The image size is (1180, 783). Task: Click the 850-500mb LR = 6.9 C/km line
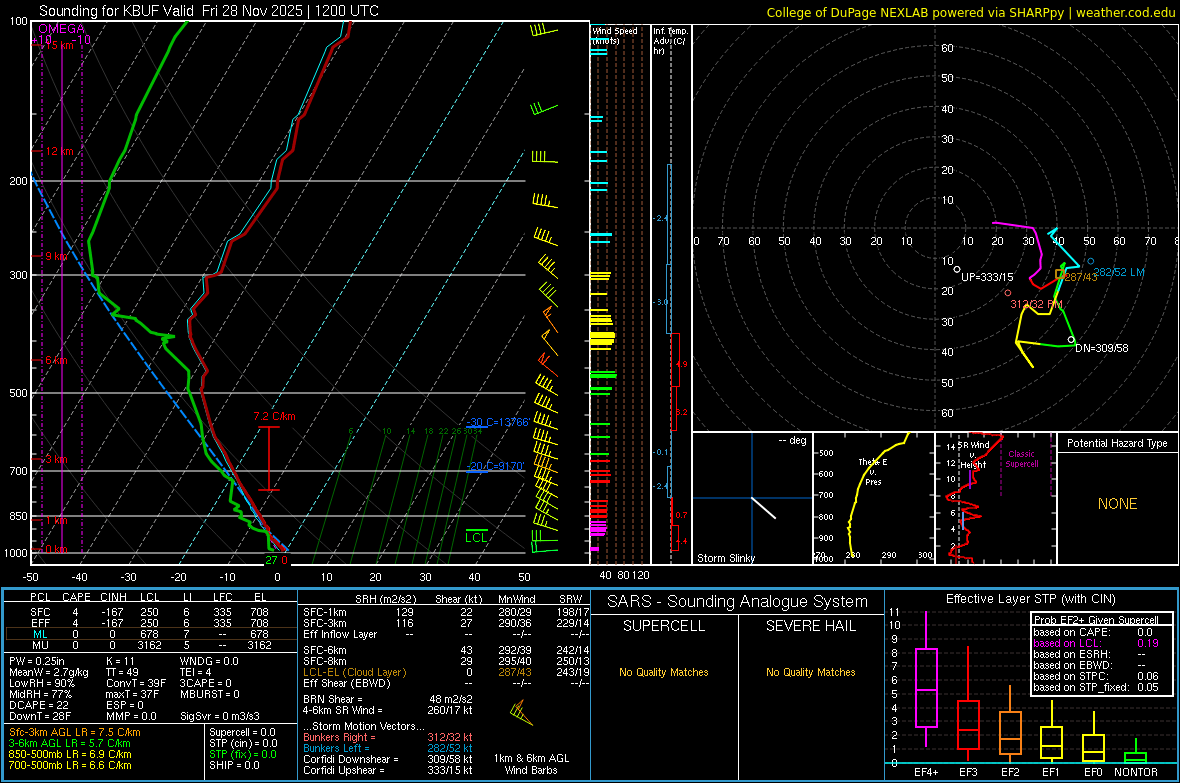[x=70, y=754]
